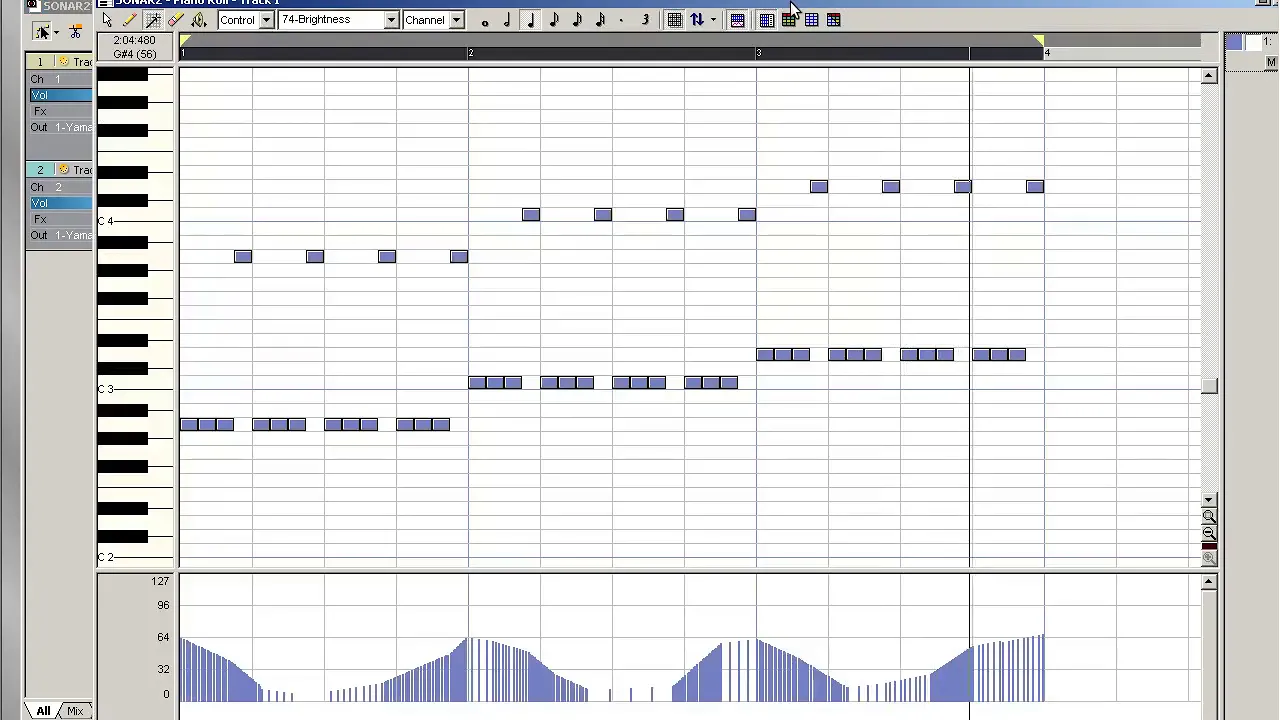Click measure 2 on time ruler
This screenshot has height=720, width=1280.
[471, 52]
